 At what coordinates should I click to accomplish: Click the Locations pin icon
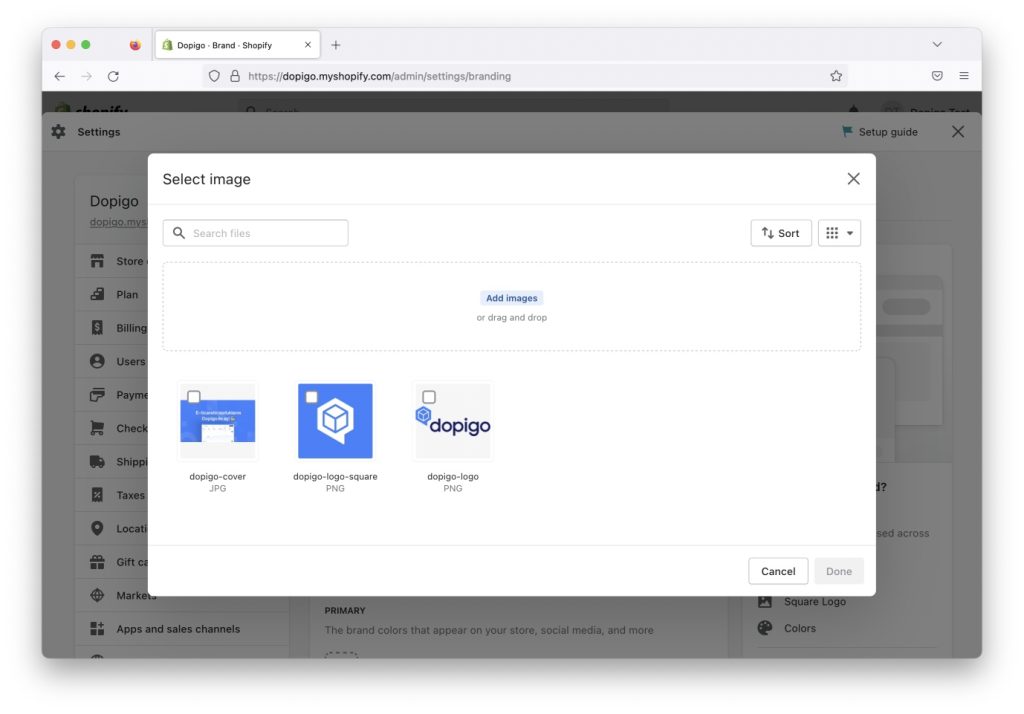pos(97,528)
